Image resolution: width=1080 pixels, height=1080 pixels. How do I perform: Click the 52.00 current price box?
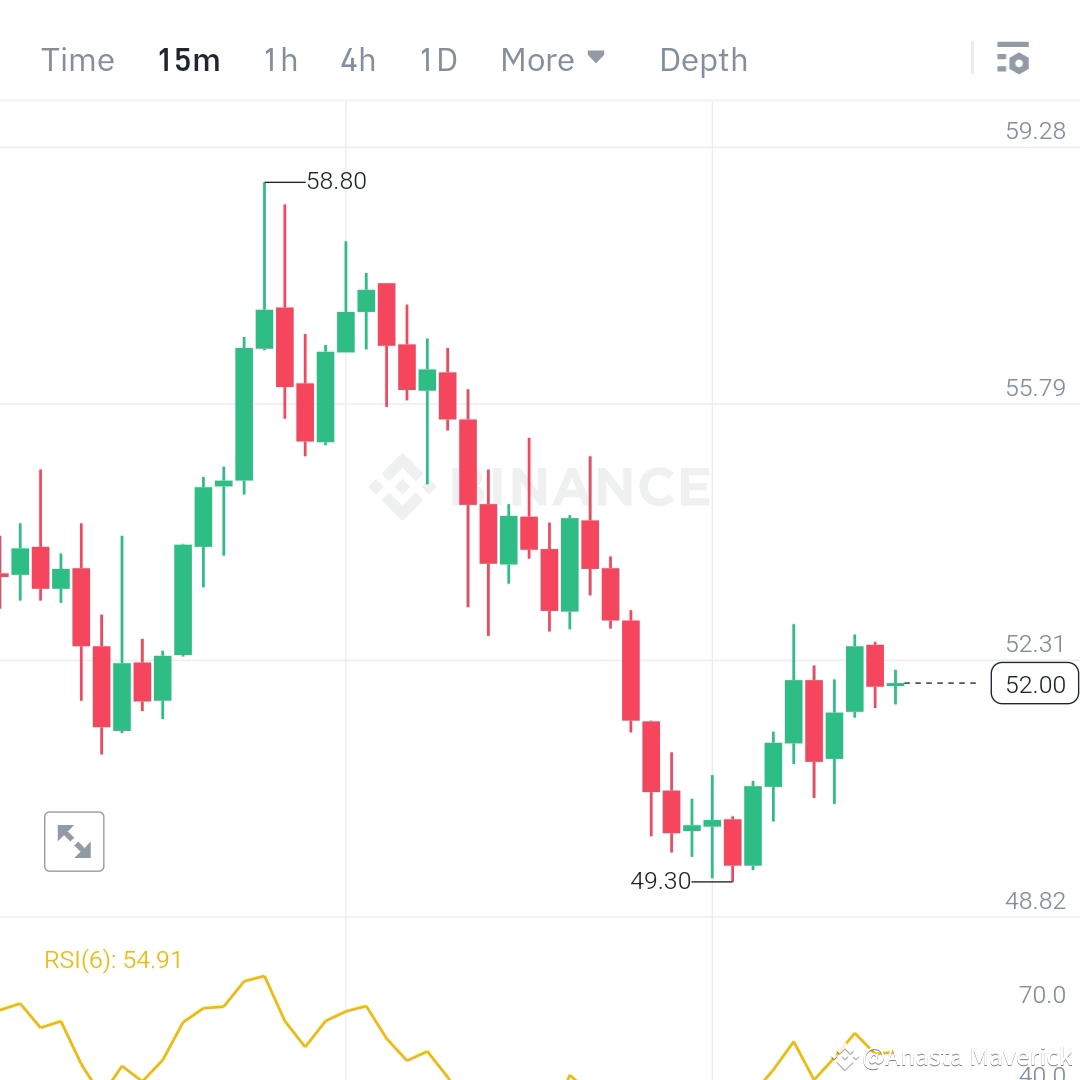point(1034,684)
